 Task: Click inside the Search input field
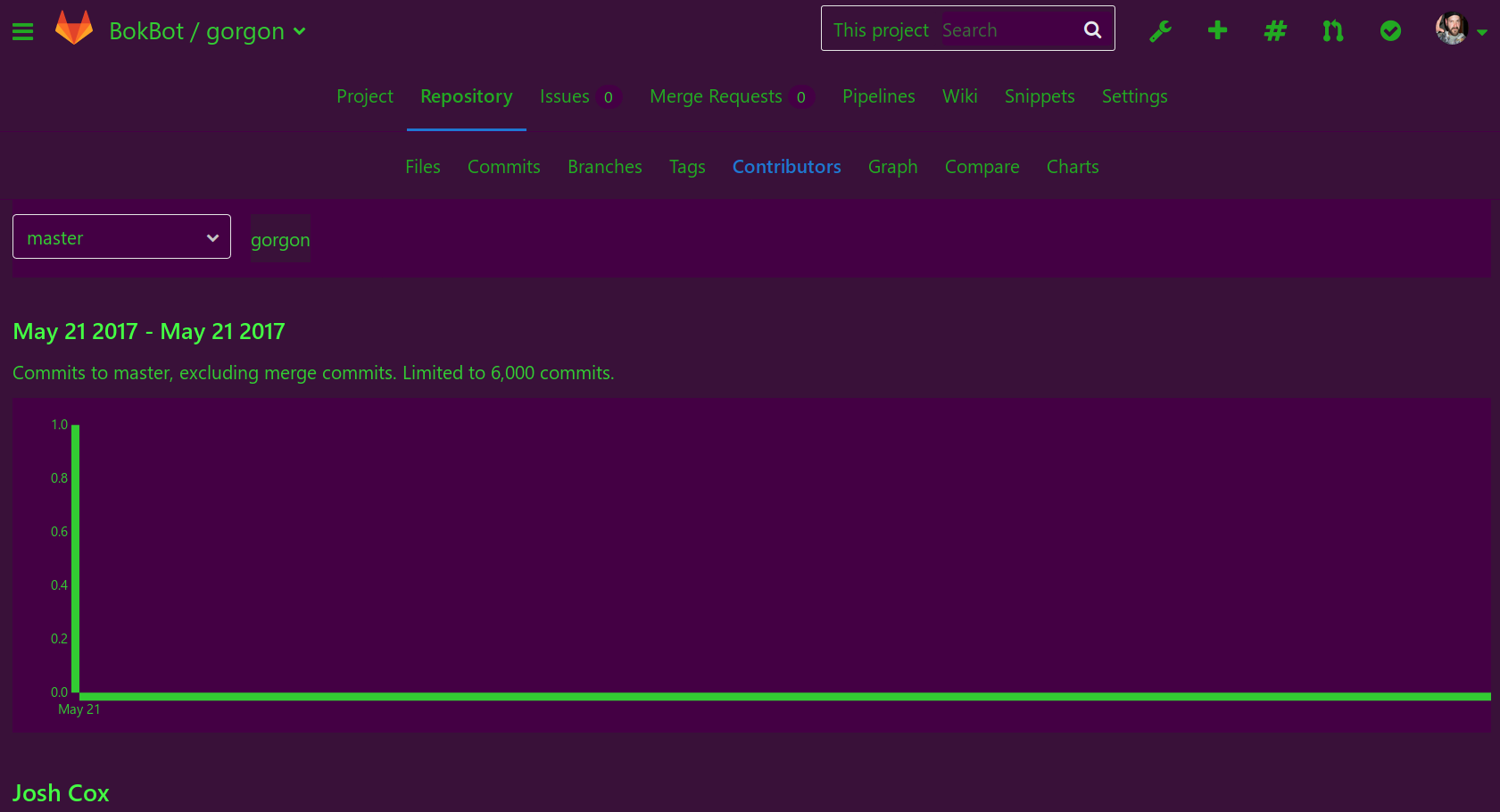click(999, 29)
